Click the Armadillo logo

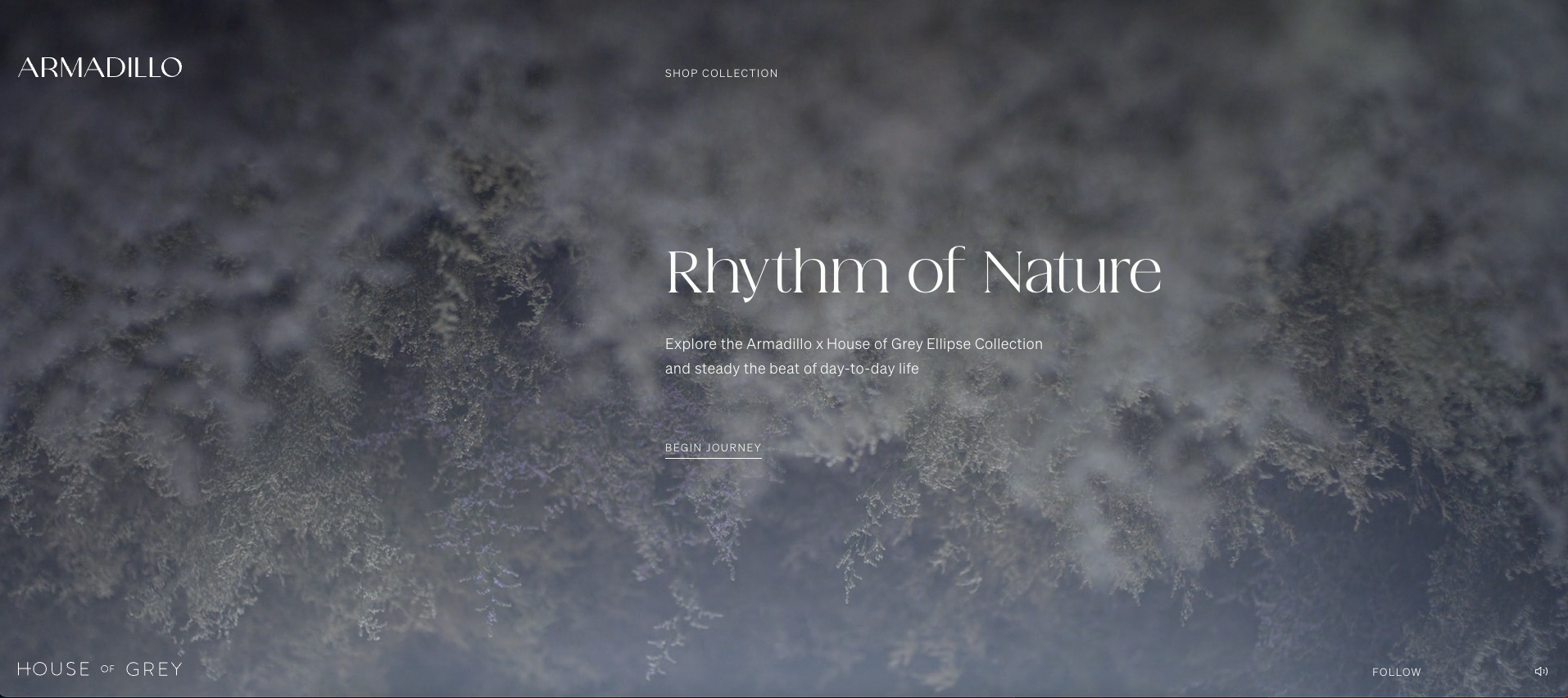click(100, 67)
